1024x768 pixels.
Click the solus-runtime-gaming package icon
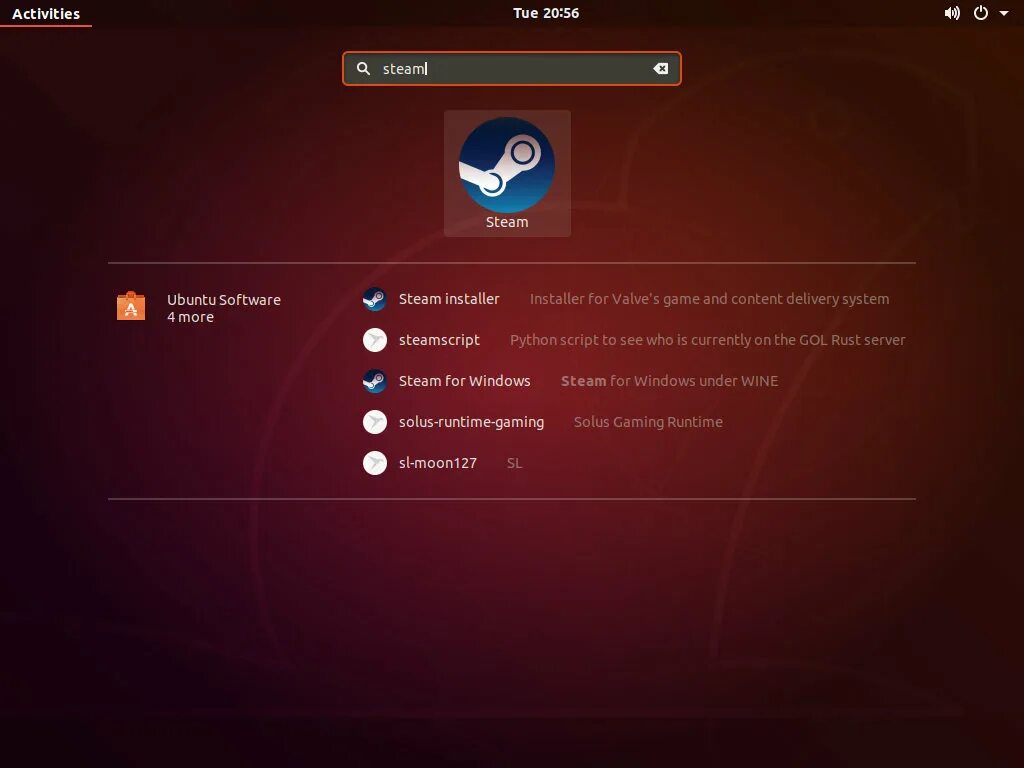pos(375,423)
